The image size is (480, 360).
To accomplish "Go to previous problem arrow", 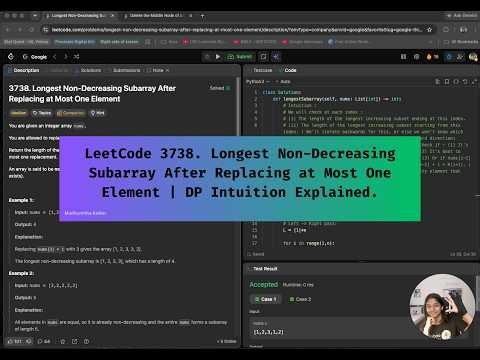I will click(x=55, y=57).
